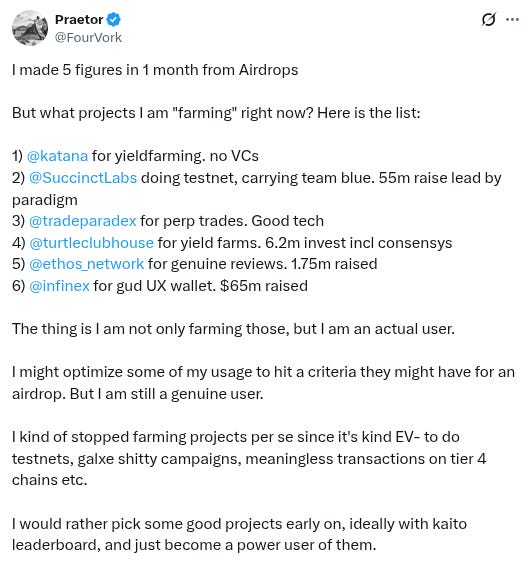The width and height of the screenshot is (528, 563).
Task: Click the "$65m raised" text
Action: point(264,286)
